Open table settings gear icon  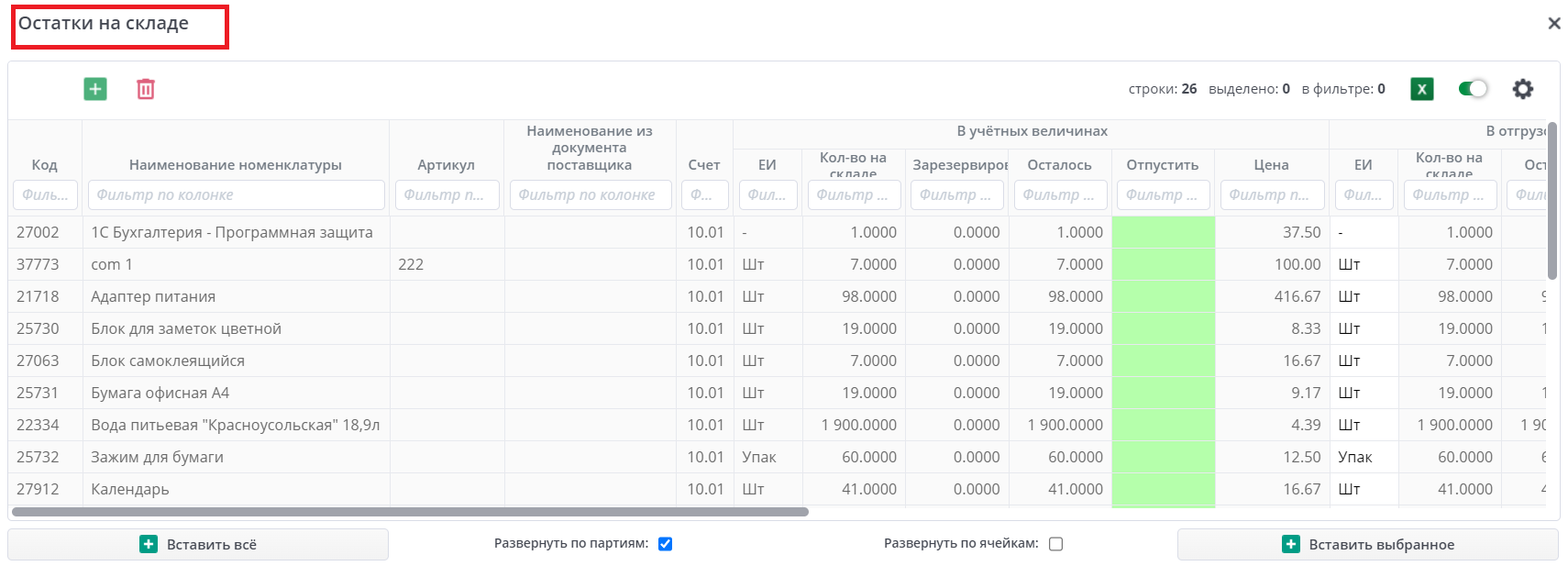pyautogui.click(x=1522, y=89)
